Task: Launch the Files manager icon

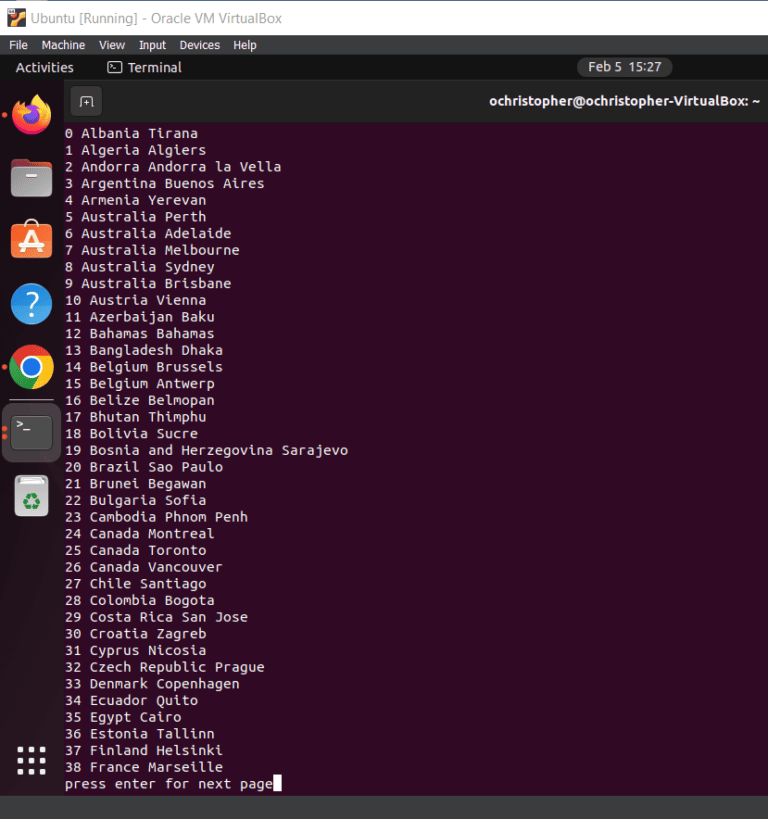Action: [32, 178]
